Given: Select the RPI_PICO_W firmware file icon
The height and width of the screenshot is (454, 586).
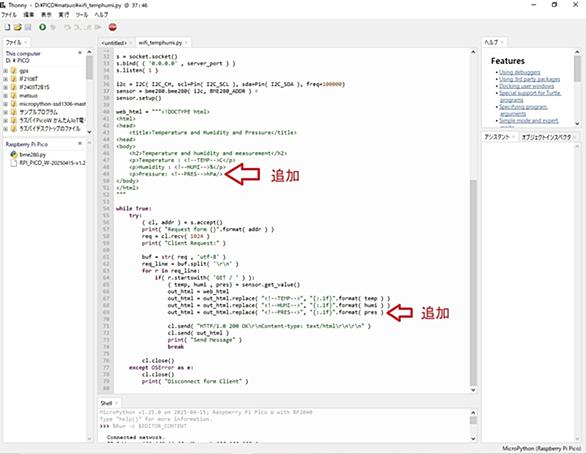Looking at the screenshot, I should (14, 163).
